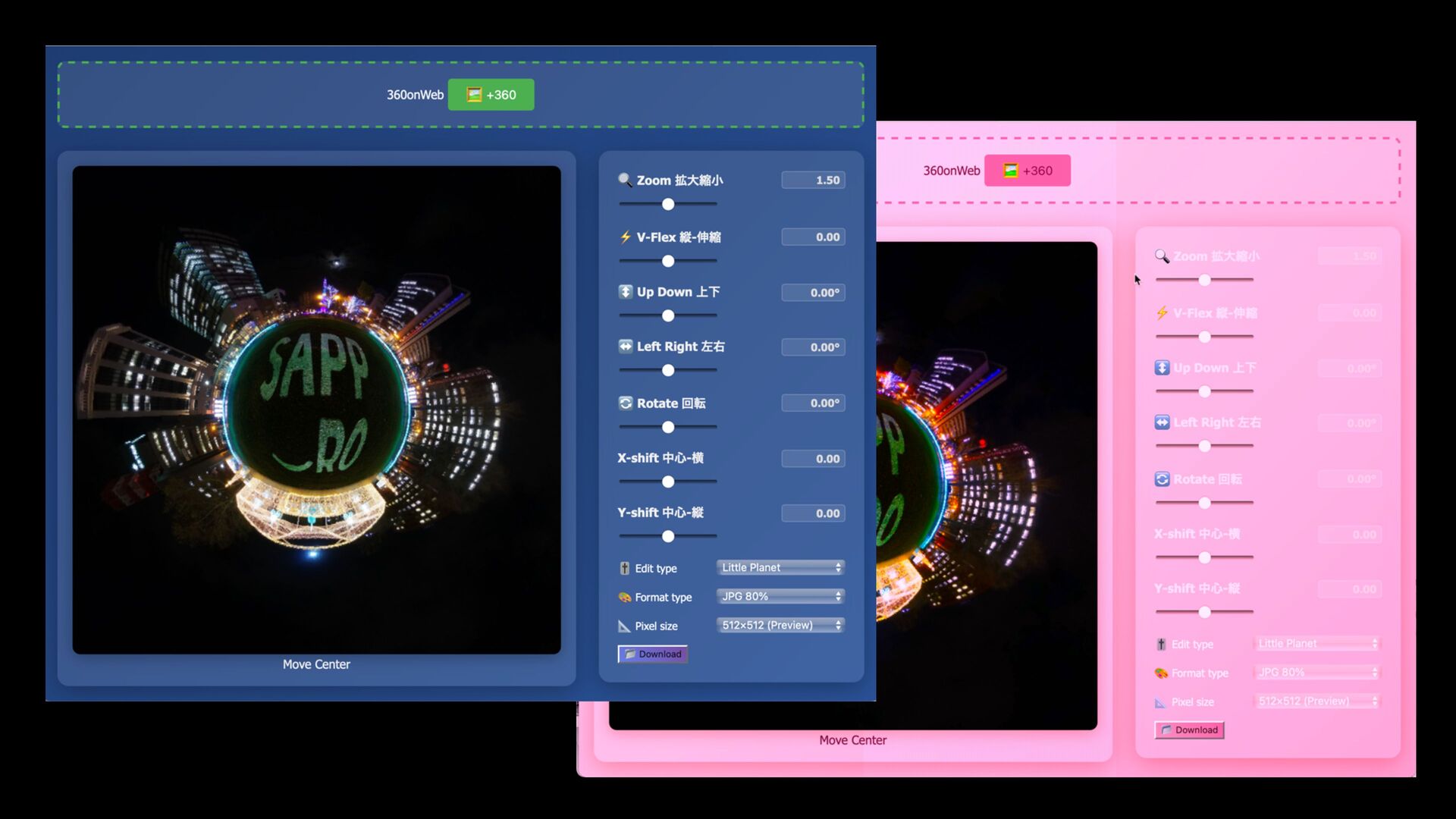Screen dimensions: 1456x819
Task: Click the pink +360 button
Action: pyautogui.click(x=1028, y=171)
